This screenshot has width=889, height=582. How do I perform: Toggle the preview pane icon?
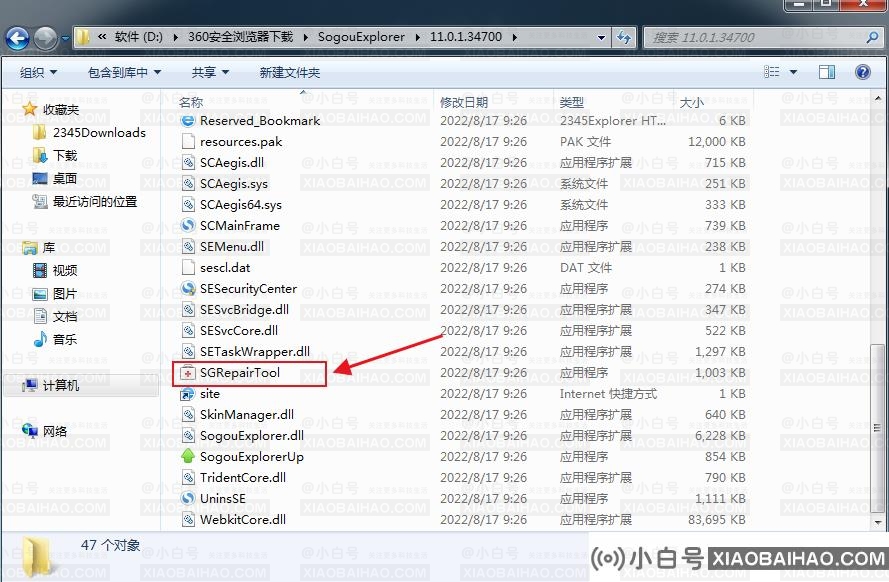tap(827, 72)
